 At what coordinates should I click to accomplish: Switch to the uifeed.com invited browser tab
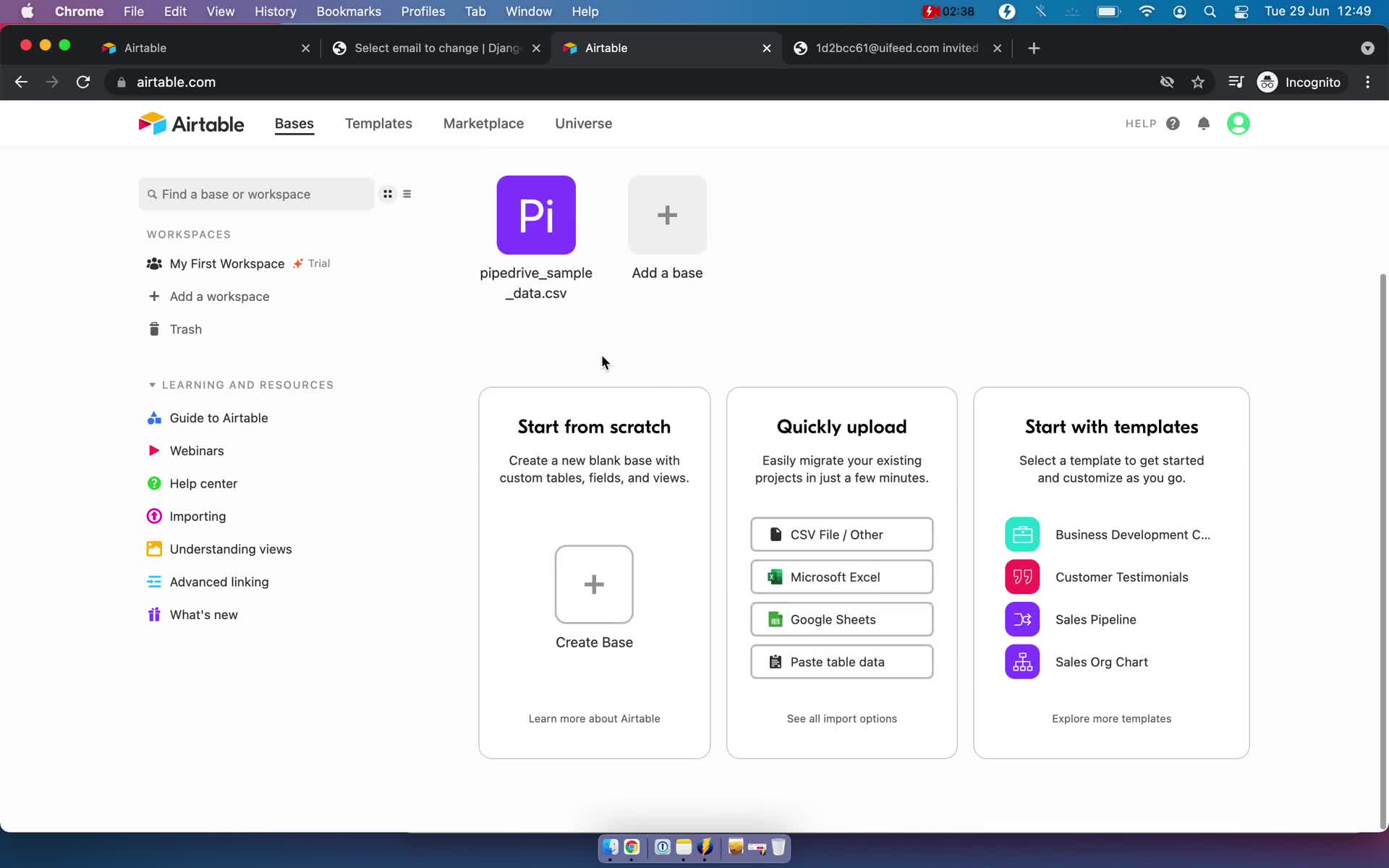(897, 48)
